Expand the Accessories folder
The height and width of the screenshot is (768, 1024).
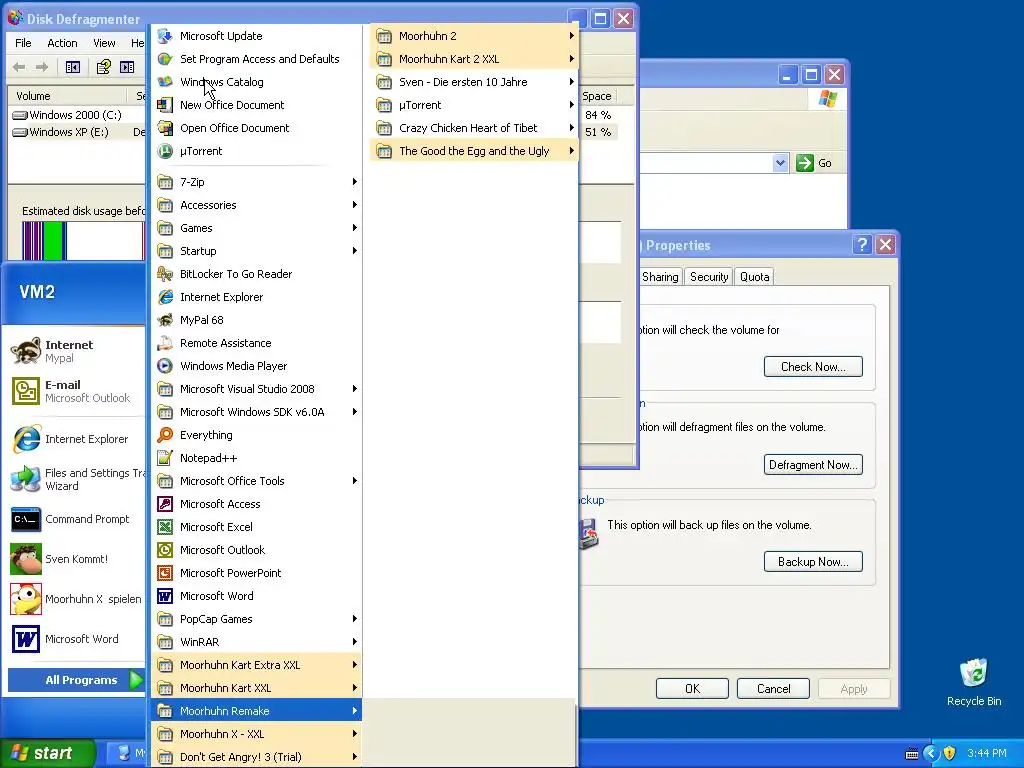[x=256, y=205]
